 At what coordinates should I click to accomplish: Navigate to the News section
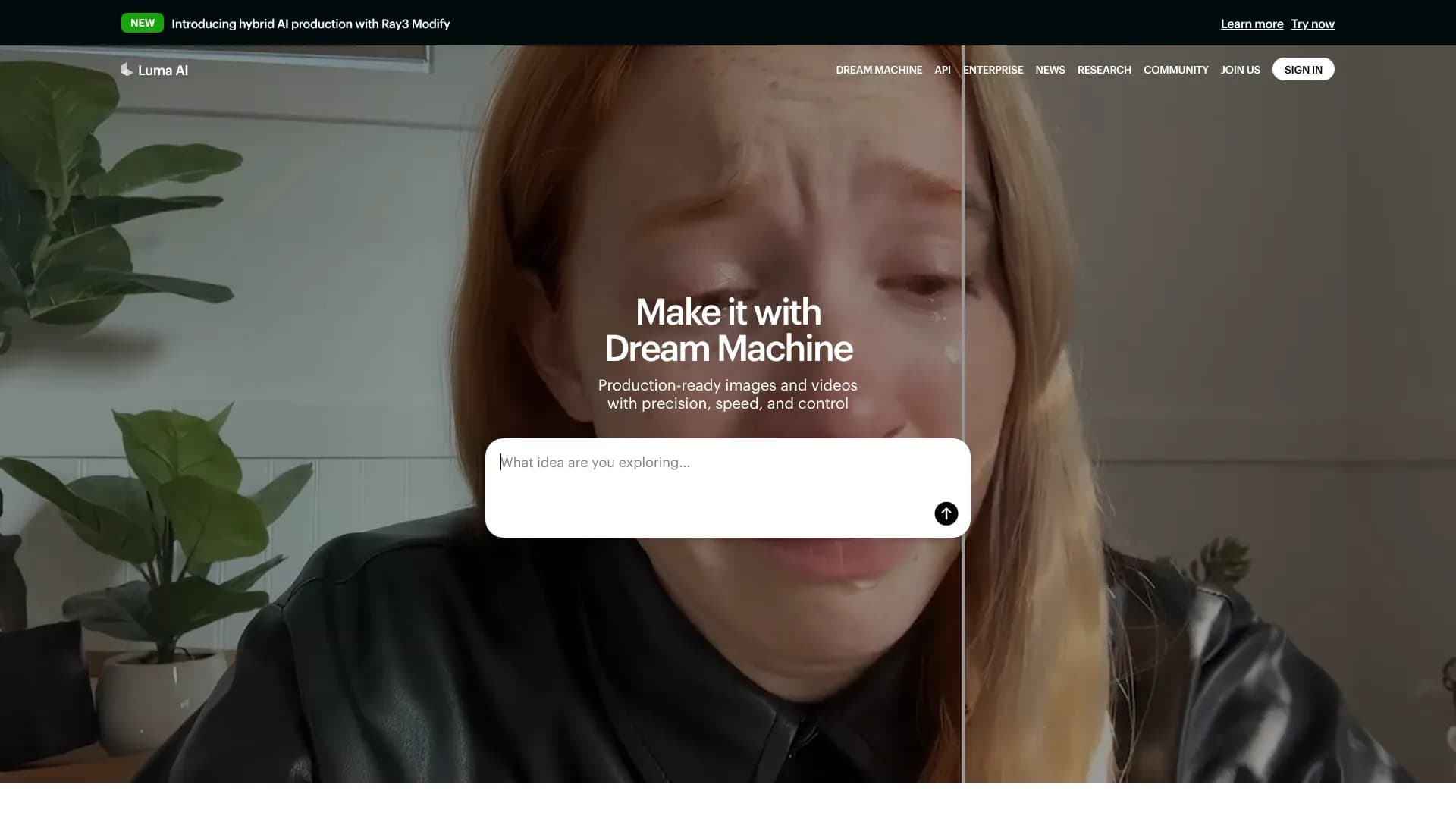point(1050,70)
